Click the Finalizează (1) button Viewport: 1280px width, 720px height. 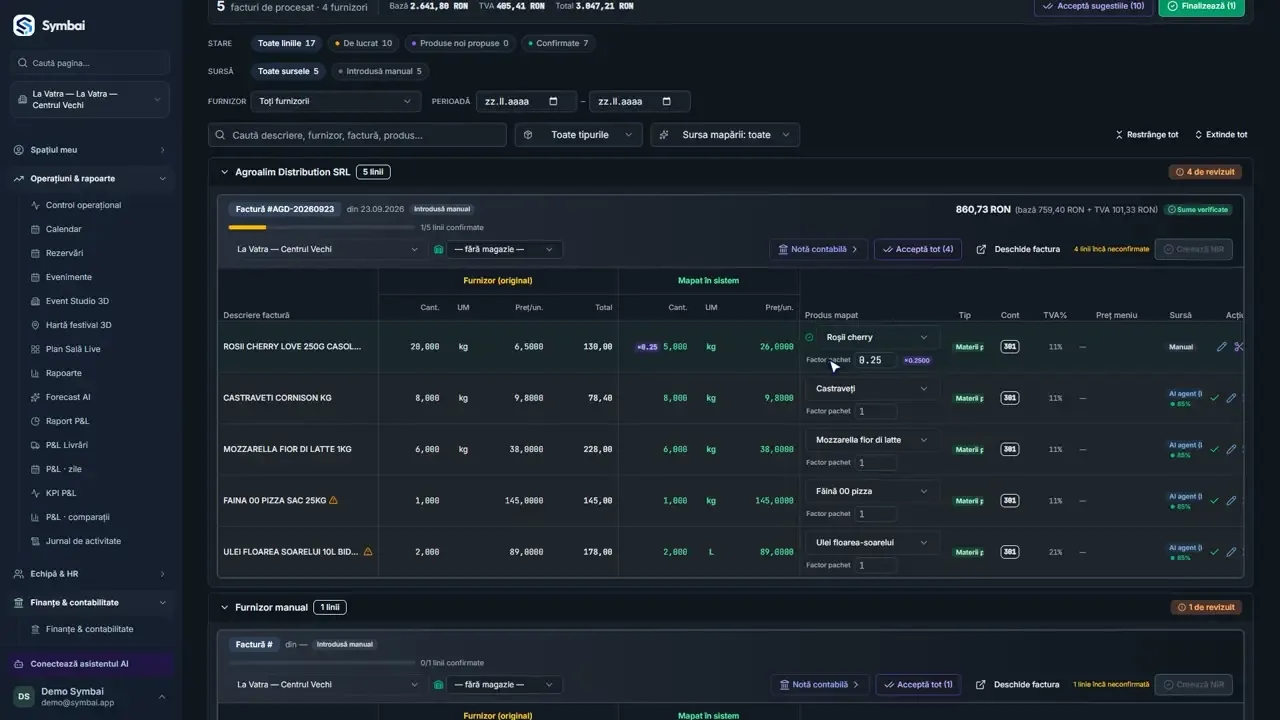click(1202, 6)
